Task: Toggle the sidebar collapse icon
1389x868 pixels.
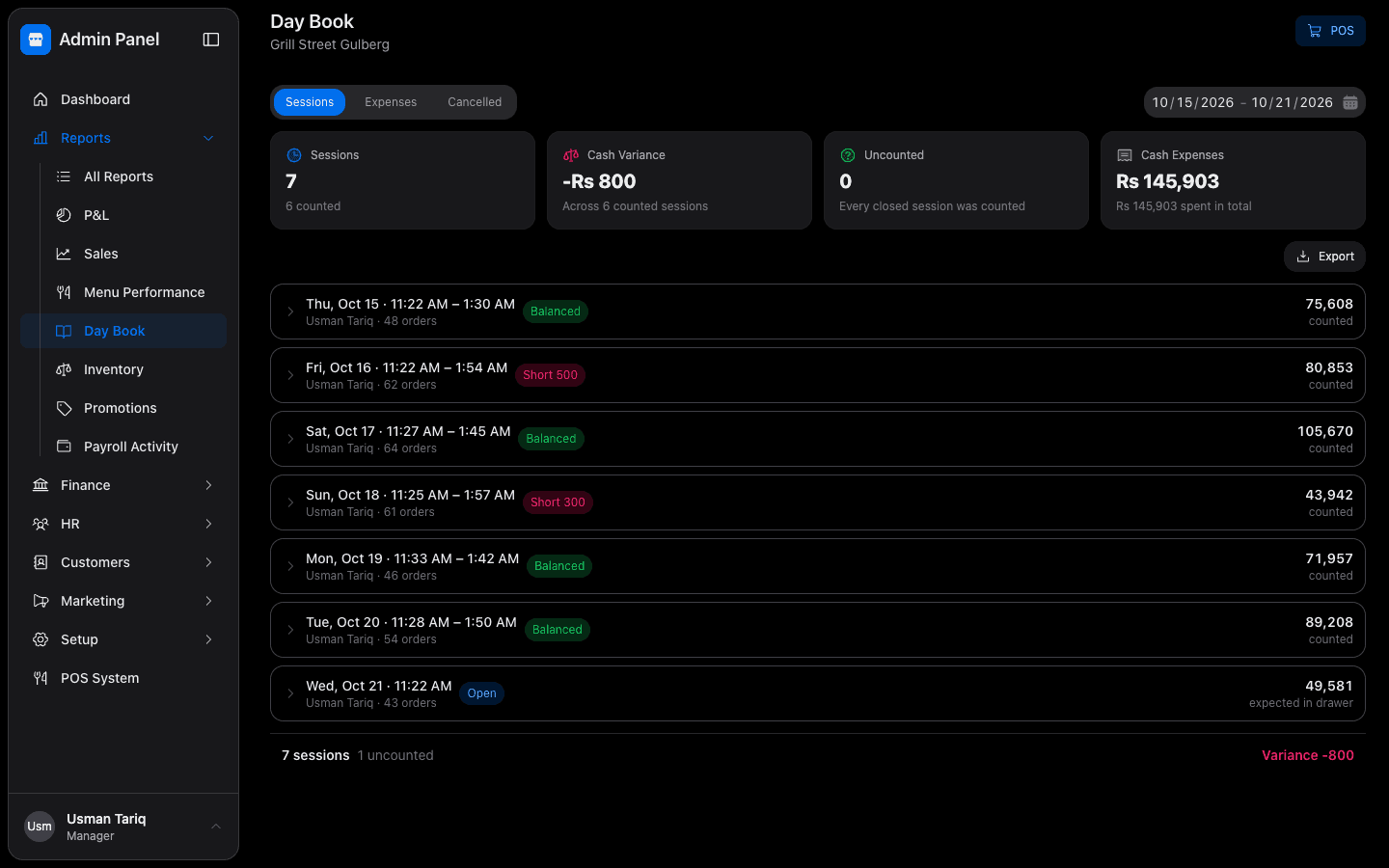Action: click(211, 40)
